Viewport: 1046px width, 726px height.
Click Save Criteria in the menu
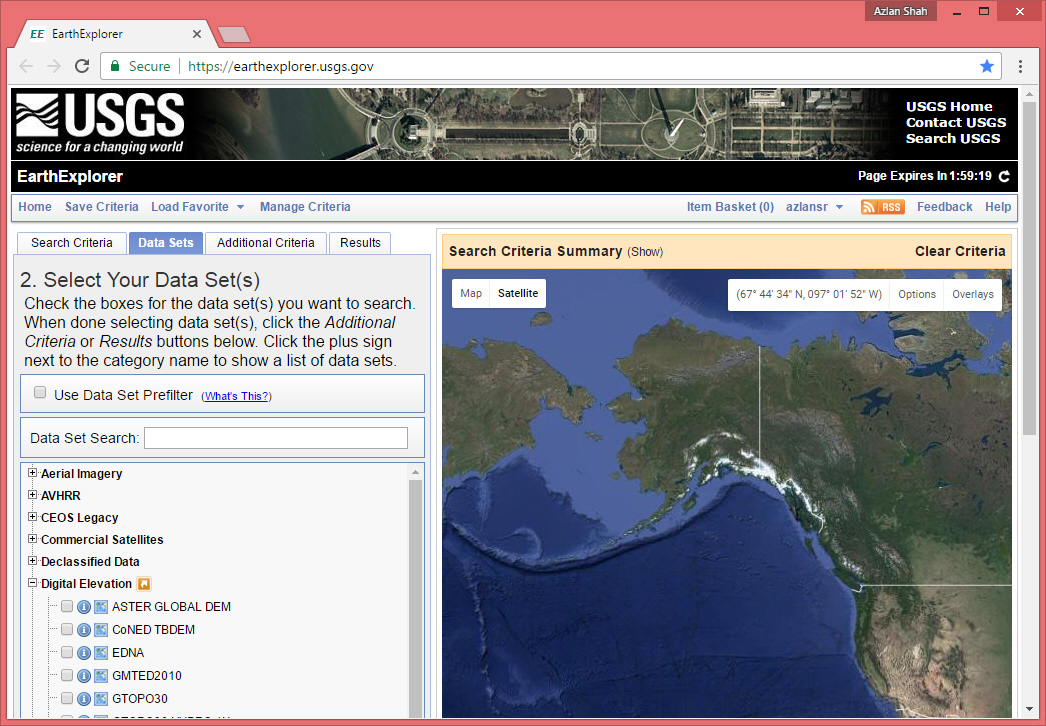point(101,207)
